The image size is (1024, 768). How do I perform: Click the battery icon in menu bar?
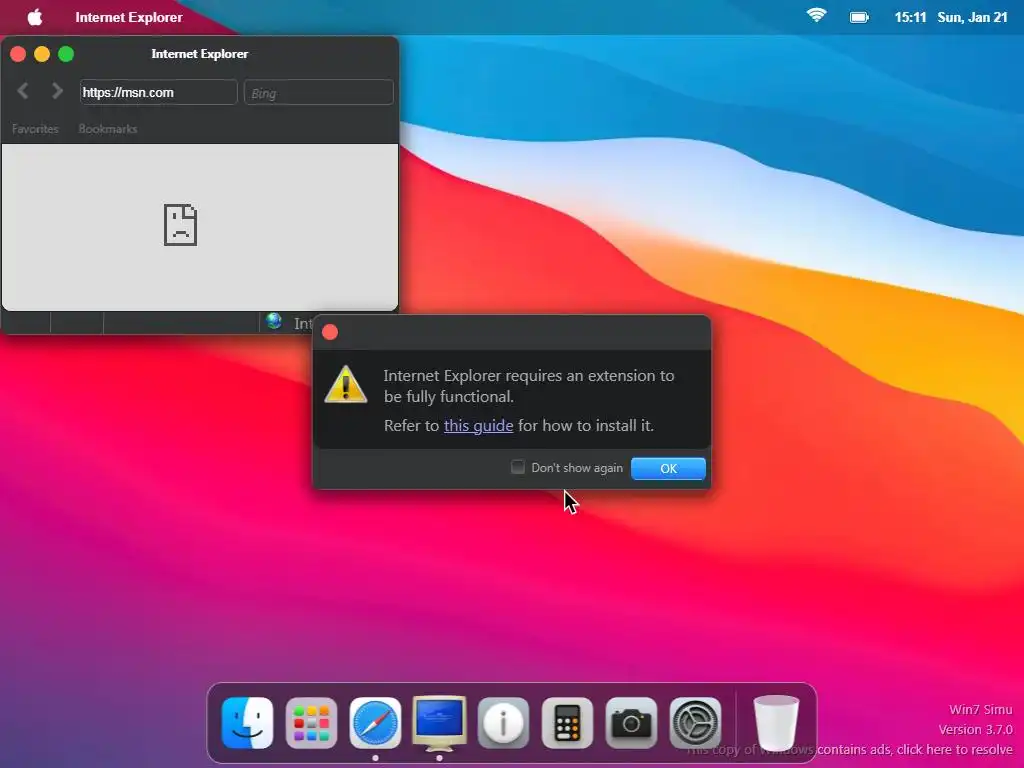[x=859, y=18]
